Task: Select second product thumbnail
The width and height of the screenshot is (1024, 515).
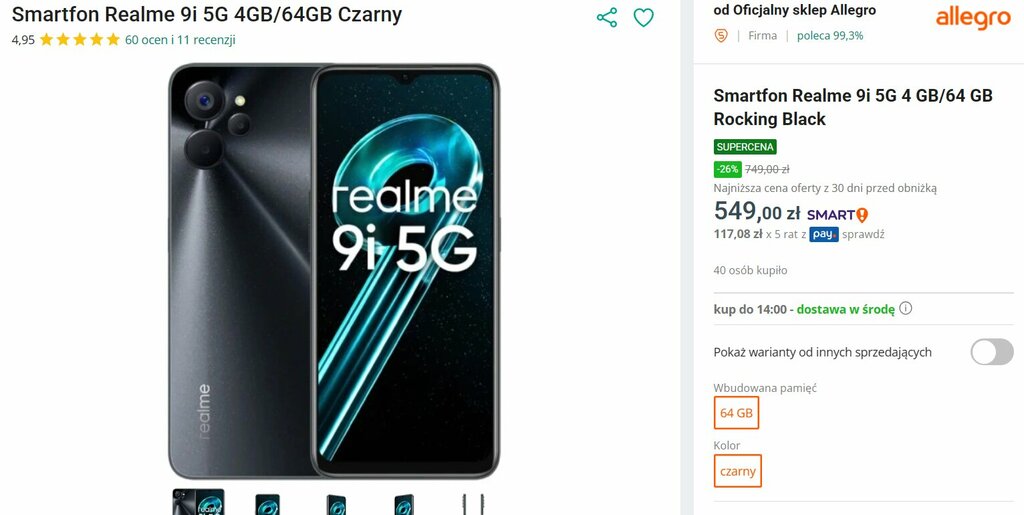Action: [x=267, y=503]
